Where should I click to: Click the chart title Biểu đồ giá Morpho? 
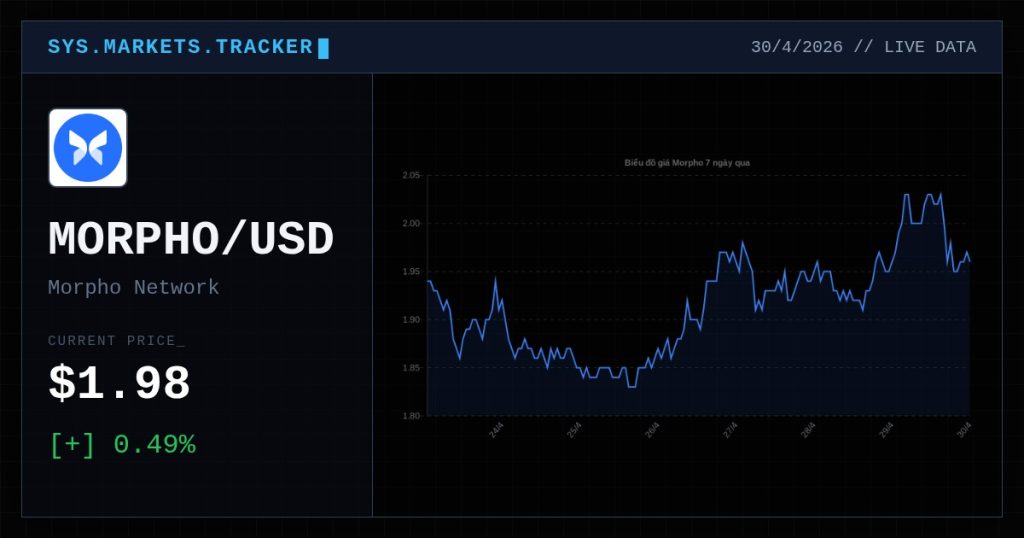coord(687,163)
